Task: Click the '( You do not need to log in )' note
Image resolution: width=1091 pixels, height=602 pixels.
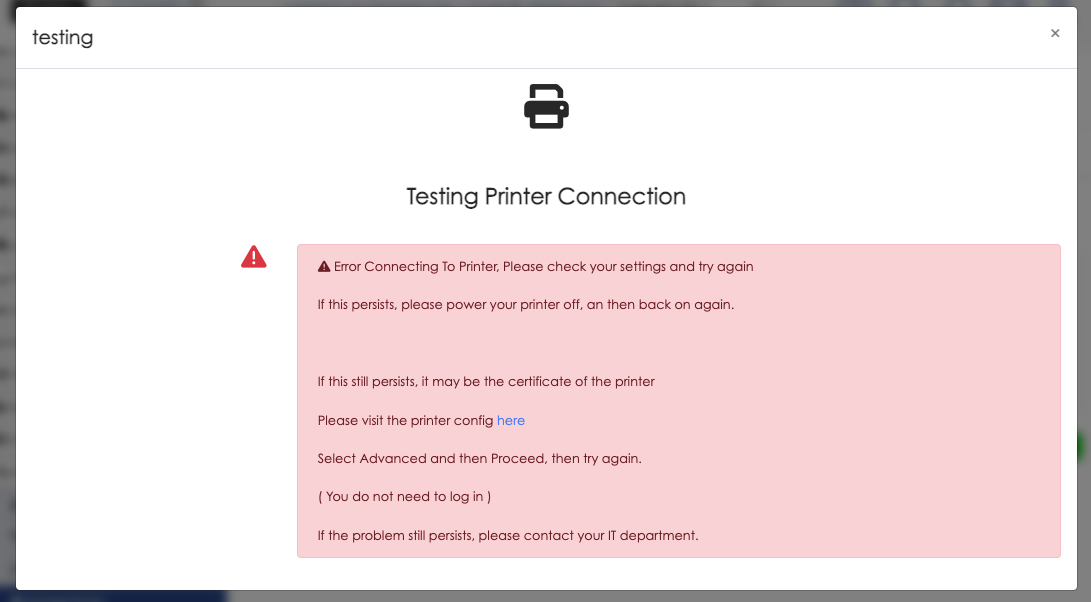Action: point(404,497)
